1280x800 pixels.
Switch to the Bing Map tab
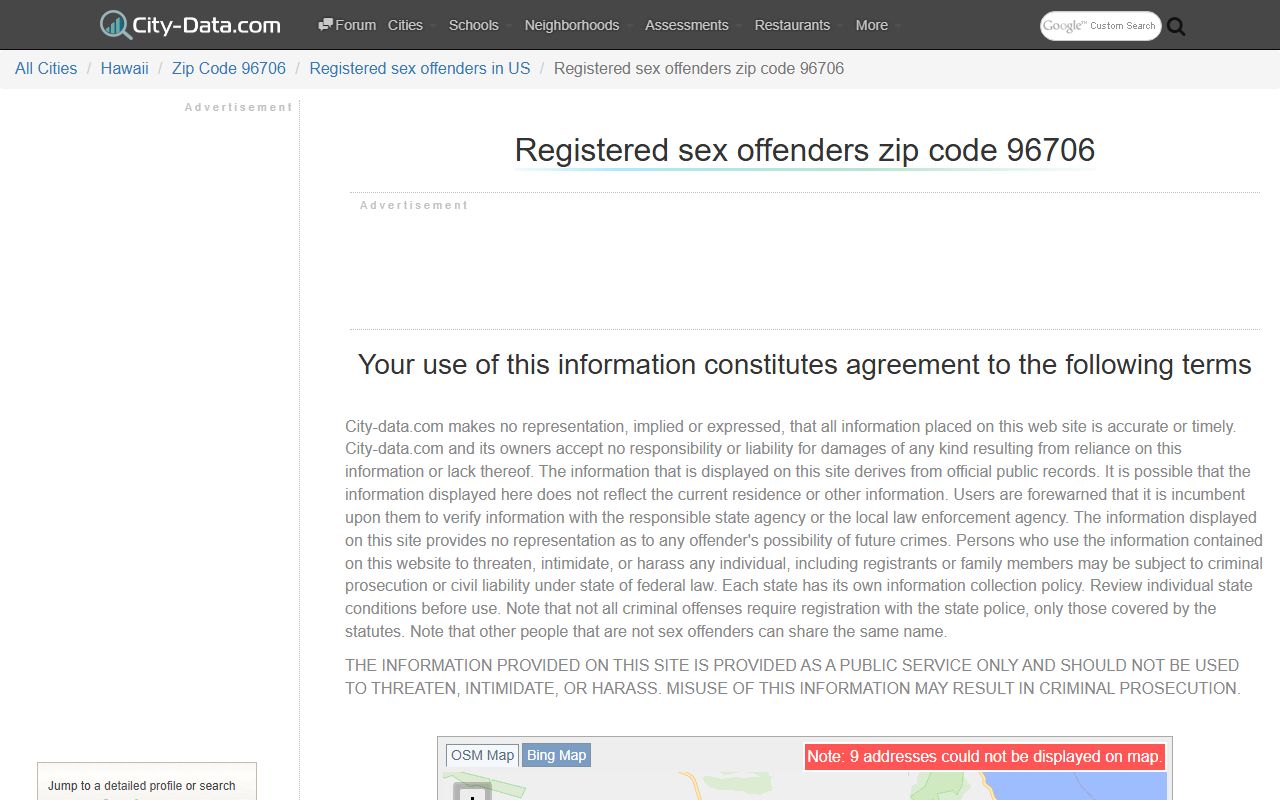pyautogui.click(x=557, y=755)
